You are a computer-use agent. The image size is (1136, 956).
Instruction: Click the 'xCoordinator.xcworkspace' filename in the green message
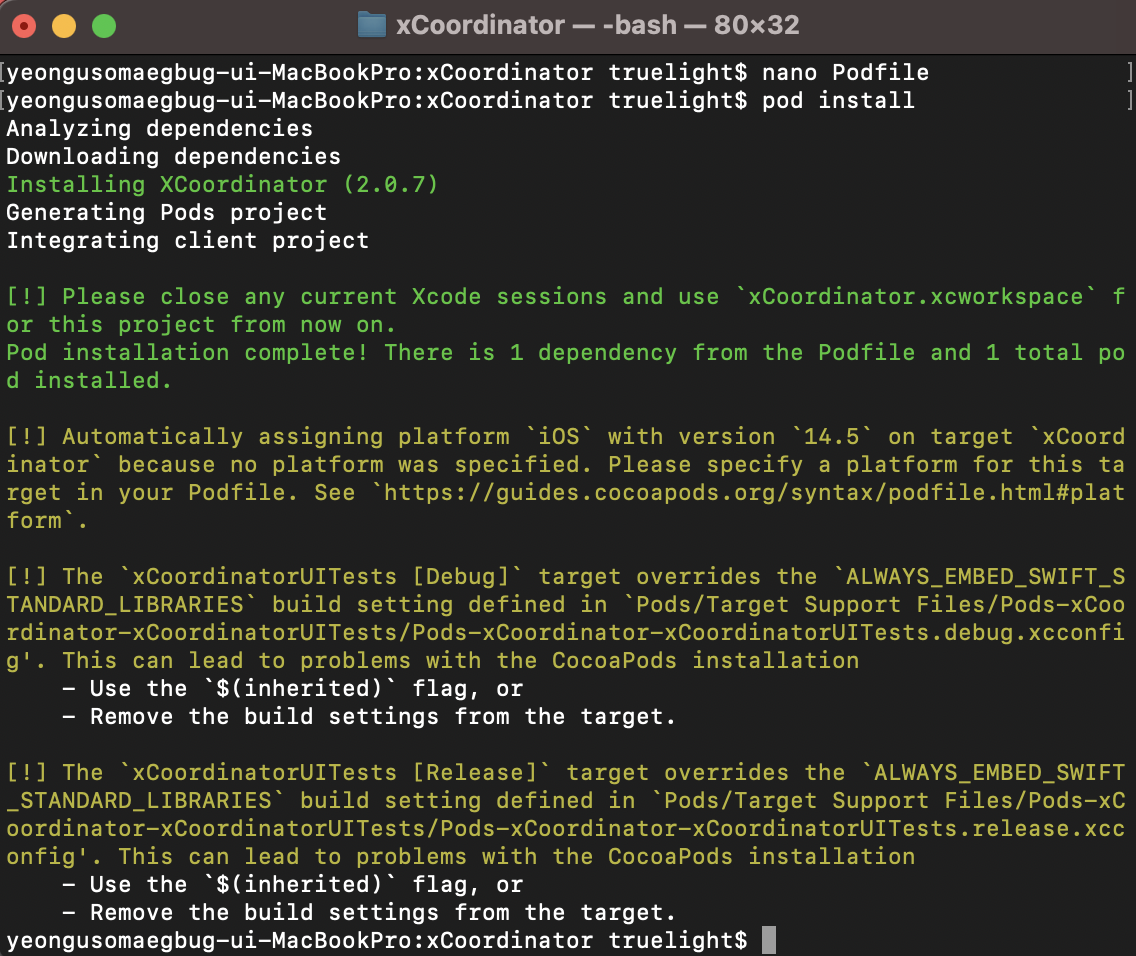916,296
